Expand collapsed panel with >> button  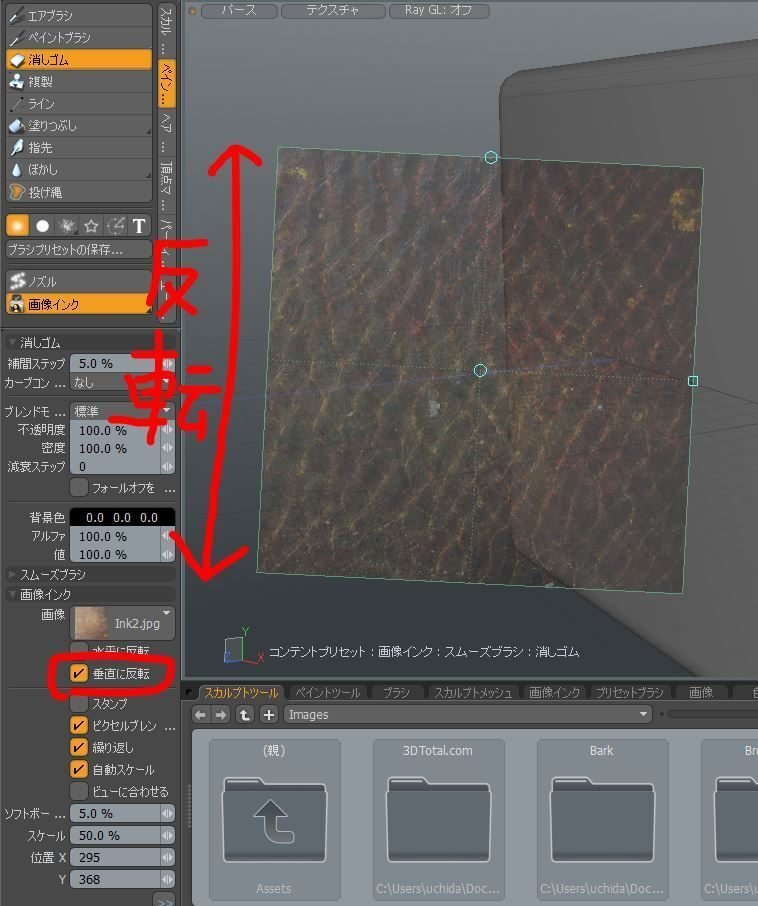click(x=165, y=900)
